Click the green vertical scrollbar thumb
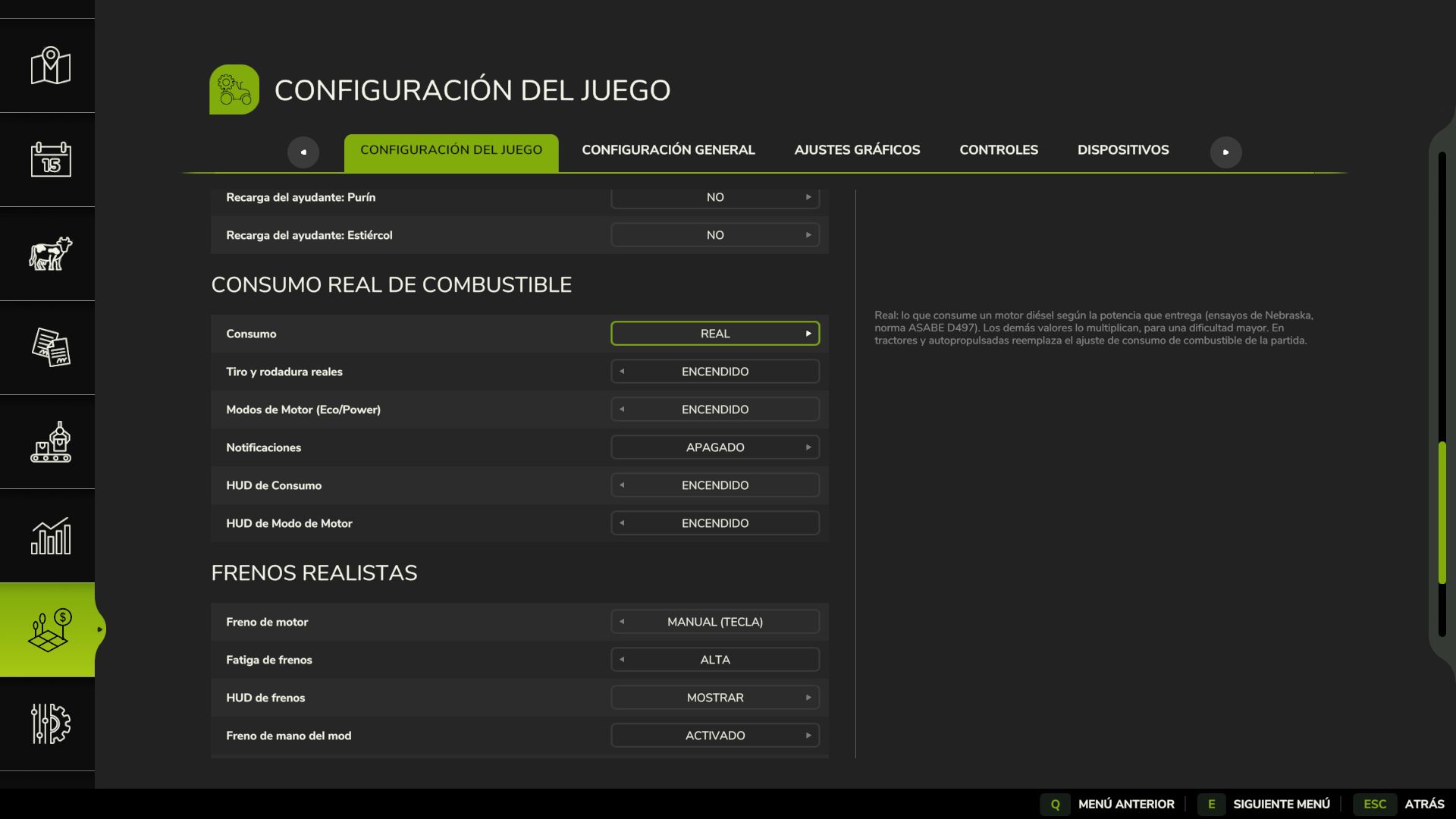This screenshot has width=1456, height=819. point(1442,513)
